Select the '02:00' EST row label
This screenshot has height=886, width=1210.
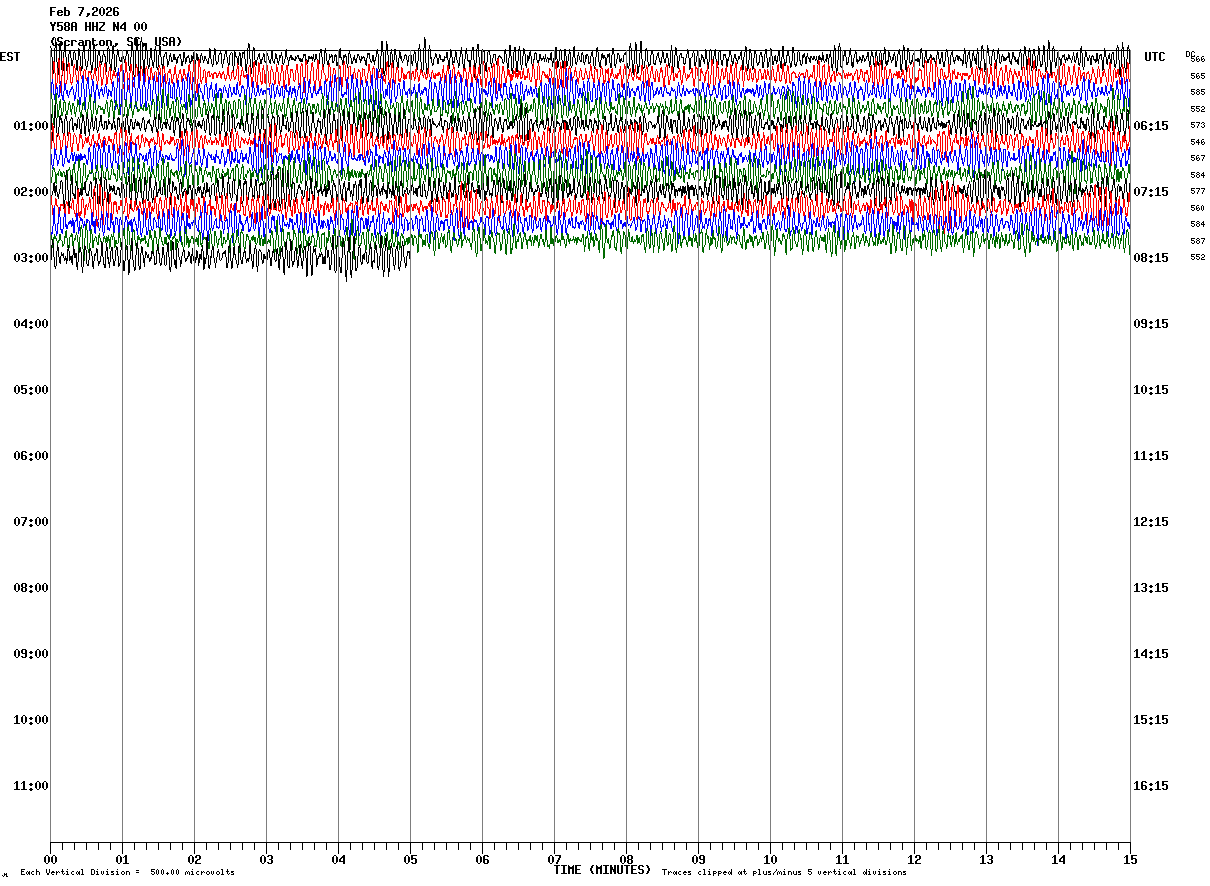click(31, 192)
